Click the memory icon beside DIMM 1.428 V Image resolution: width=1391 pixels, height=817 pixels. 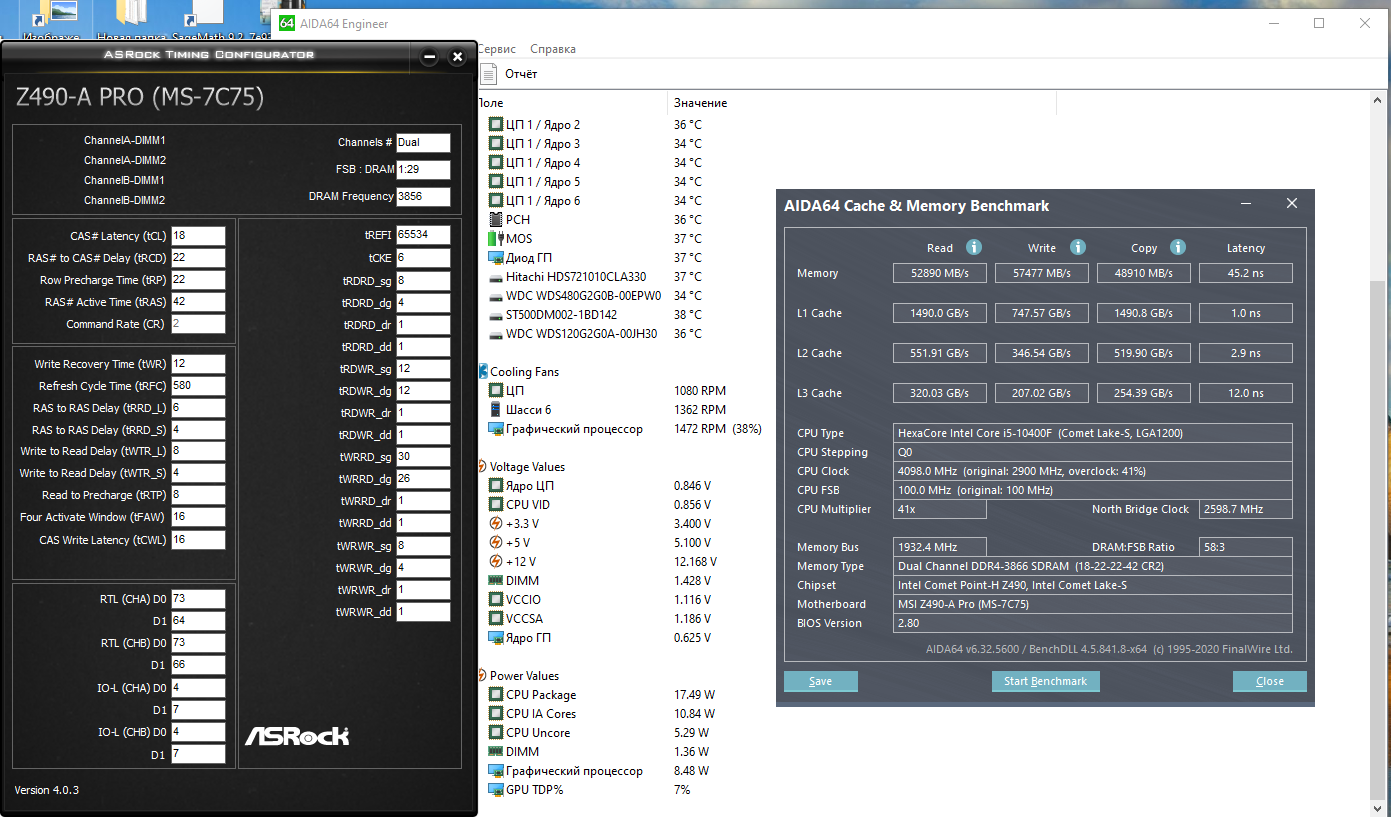pyautogui.click(x=496, y=581)
